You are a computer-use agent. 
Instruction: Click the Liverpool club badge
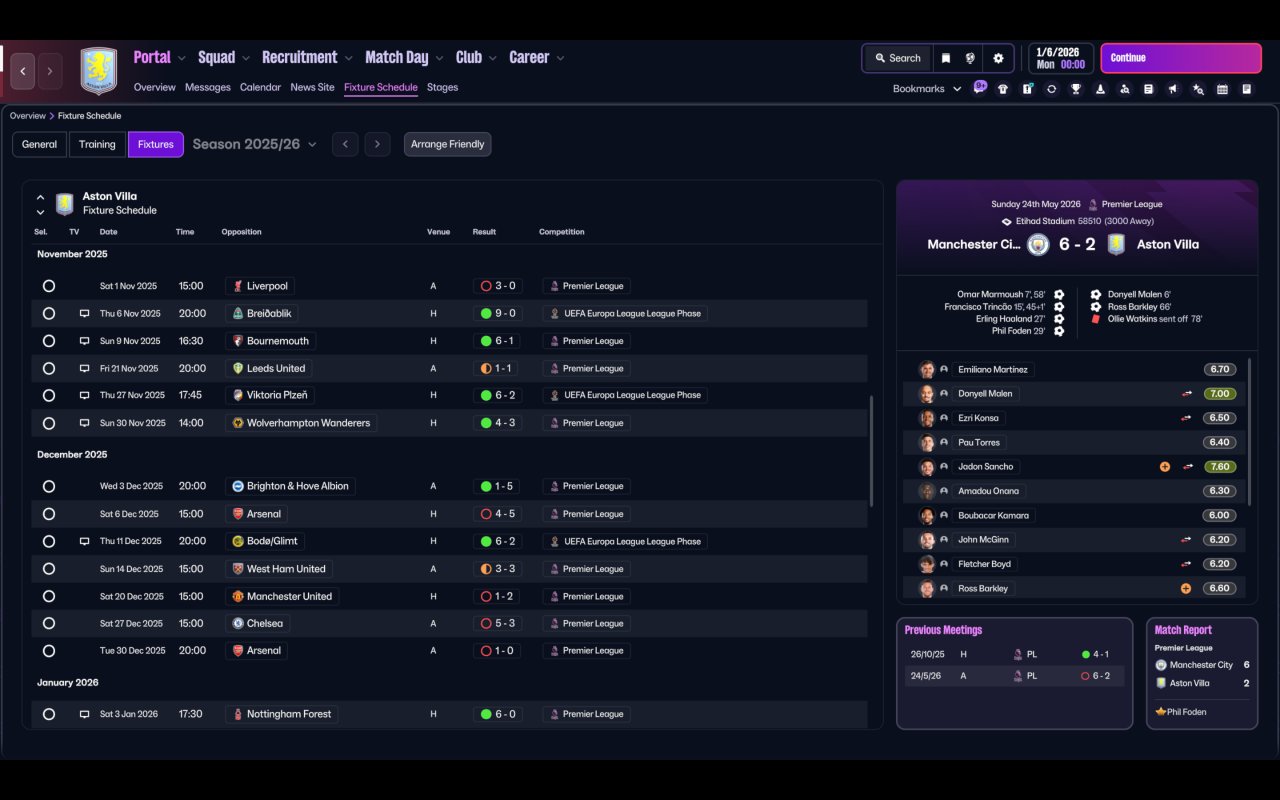[x=238, y=286]
